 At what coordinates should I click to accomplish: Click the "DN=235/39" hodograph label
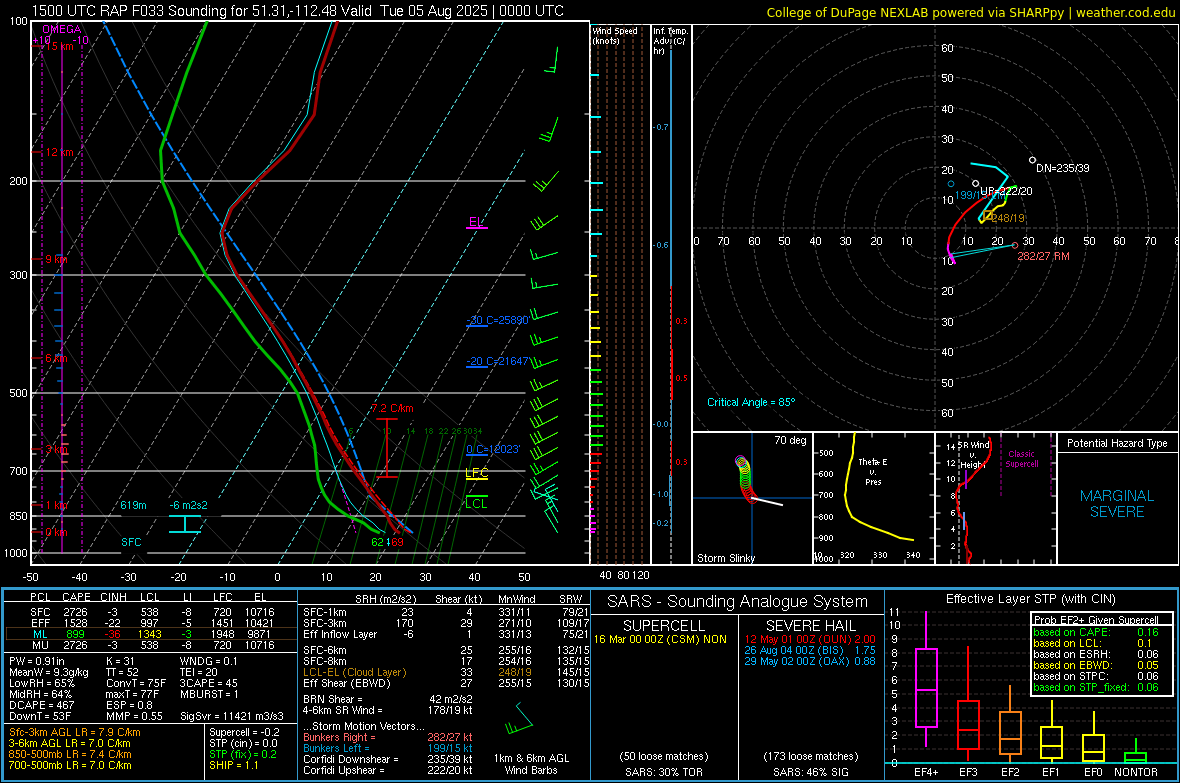(x=1063, y=168)
